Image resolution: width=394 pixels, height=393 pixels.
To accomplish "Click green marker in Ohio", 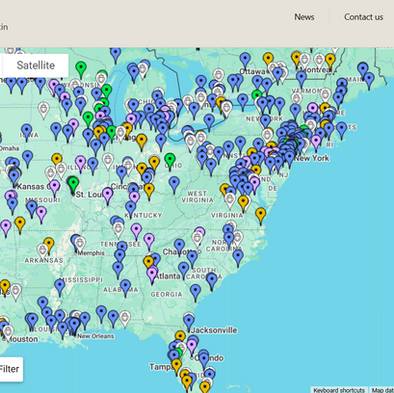I will pyautogui.click(x=170, y=161).
